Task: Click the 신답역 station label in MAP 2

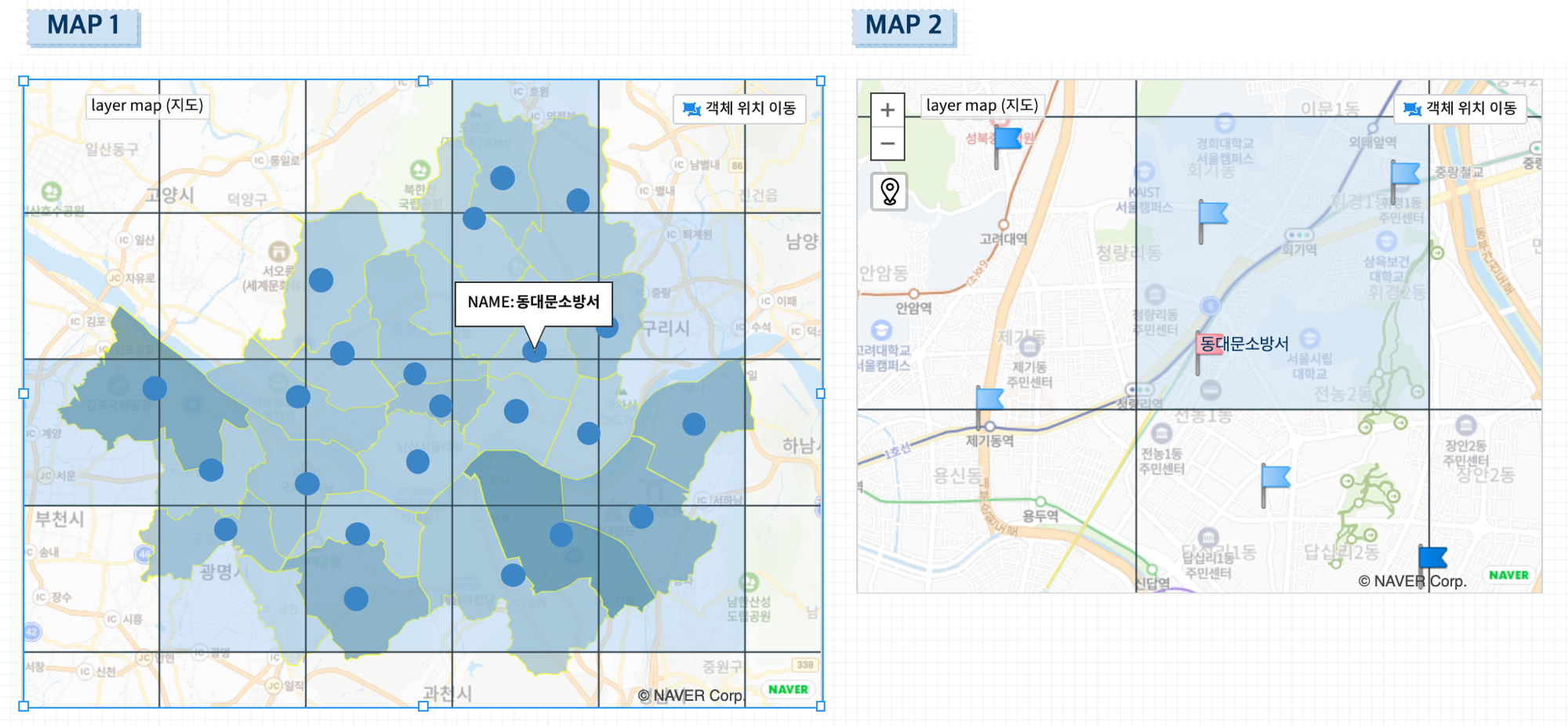Action: click(1152, 583)
